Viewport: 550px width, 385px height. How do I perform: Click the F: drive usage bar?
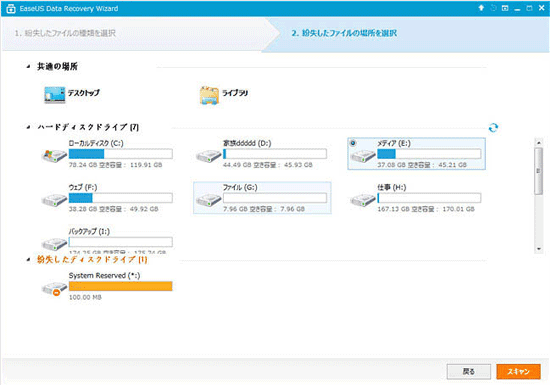pos(121,198)
